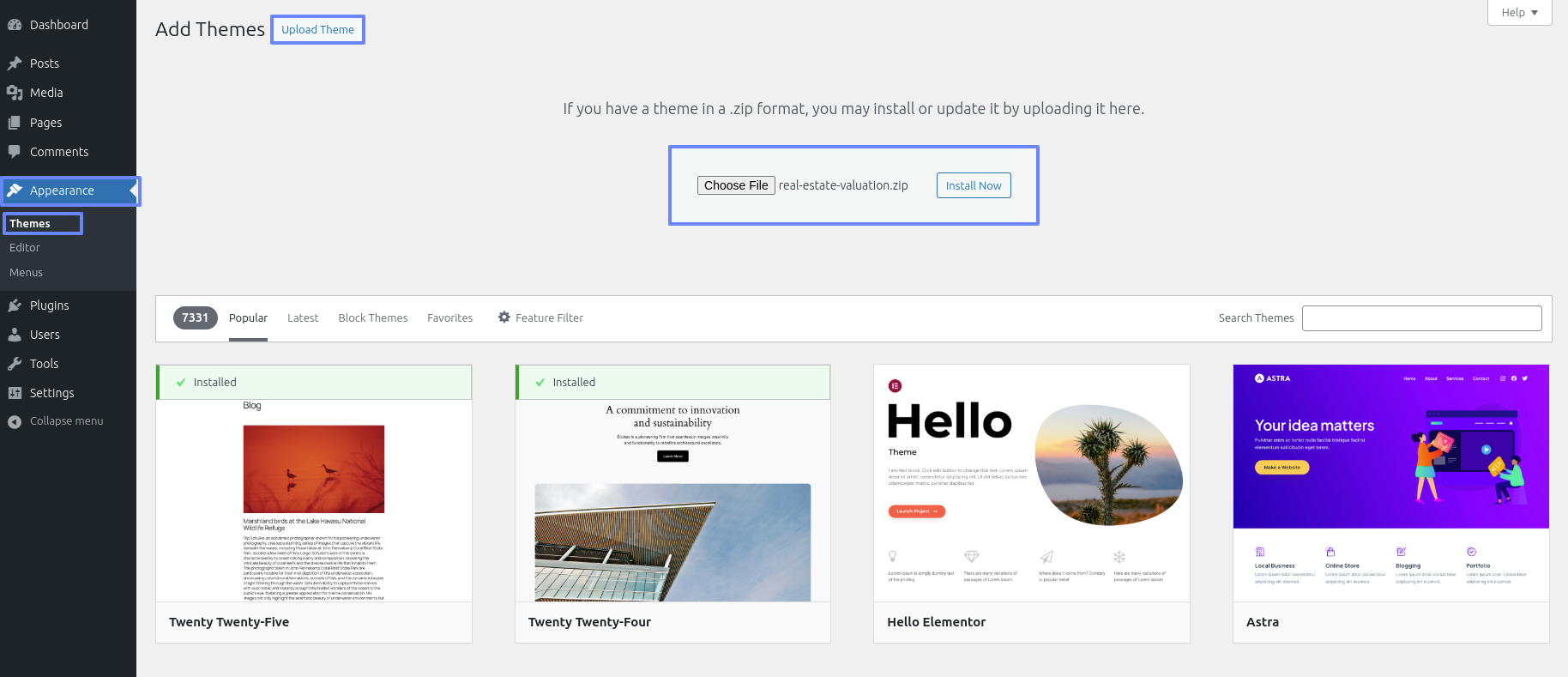Viewport: 1568px width, 677px height.
Task: Open the Pages menu item
Action: 68,123
